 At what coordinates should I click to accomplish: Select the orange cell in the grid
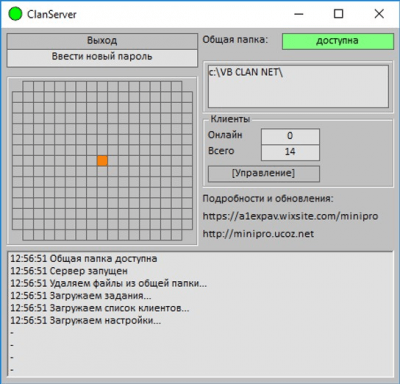102,161
